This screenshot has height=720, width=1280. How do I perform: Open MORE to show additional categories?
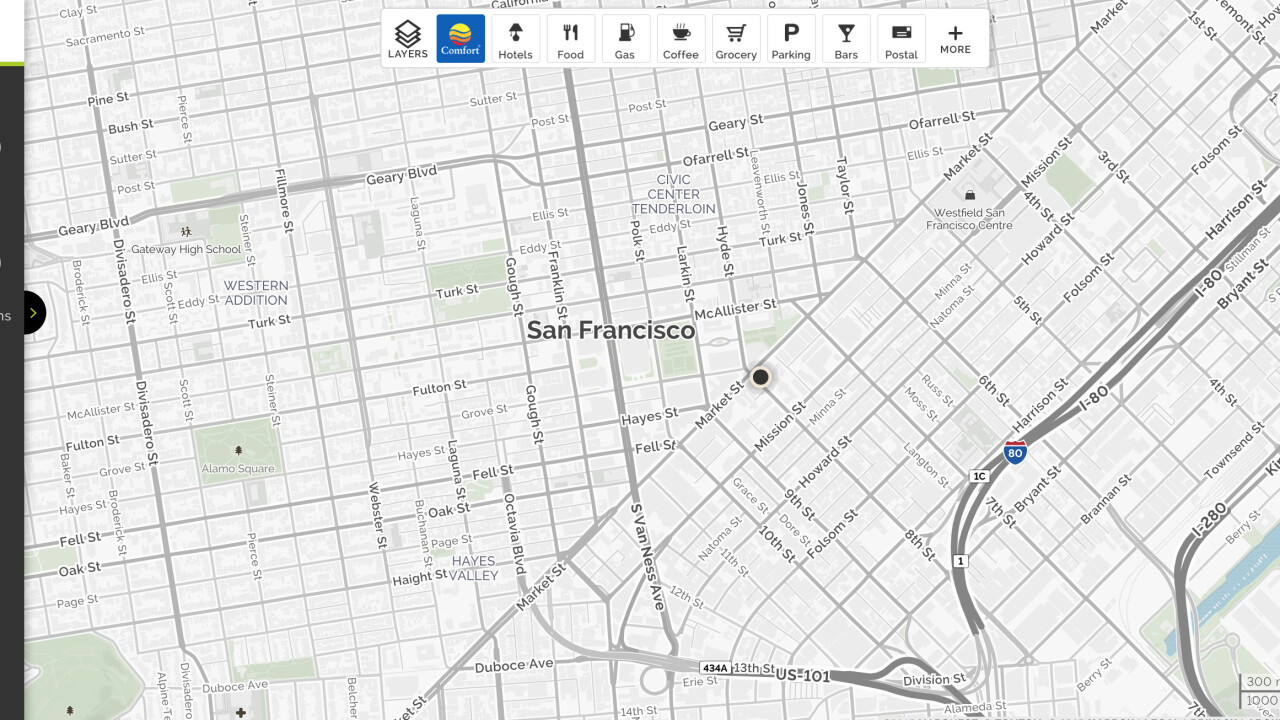(x=955, y=38)
